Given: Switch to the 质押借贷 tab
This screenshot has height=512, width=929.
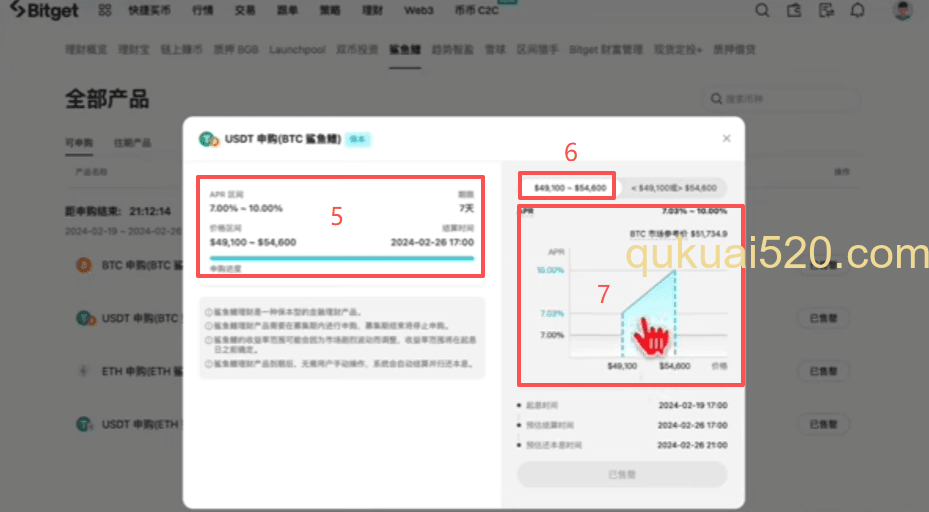Looking at the screenshot, I should 734,50.
